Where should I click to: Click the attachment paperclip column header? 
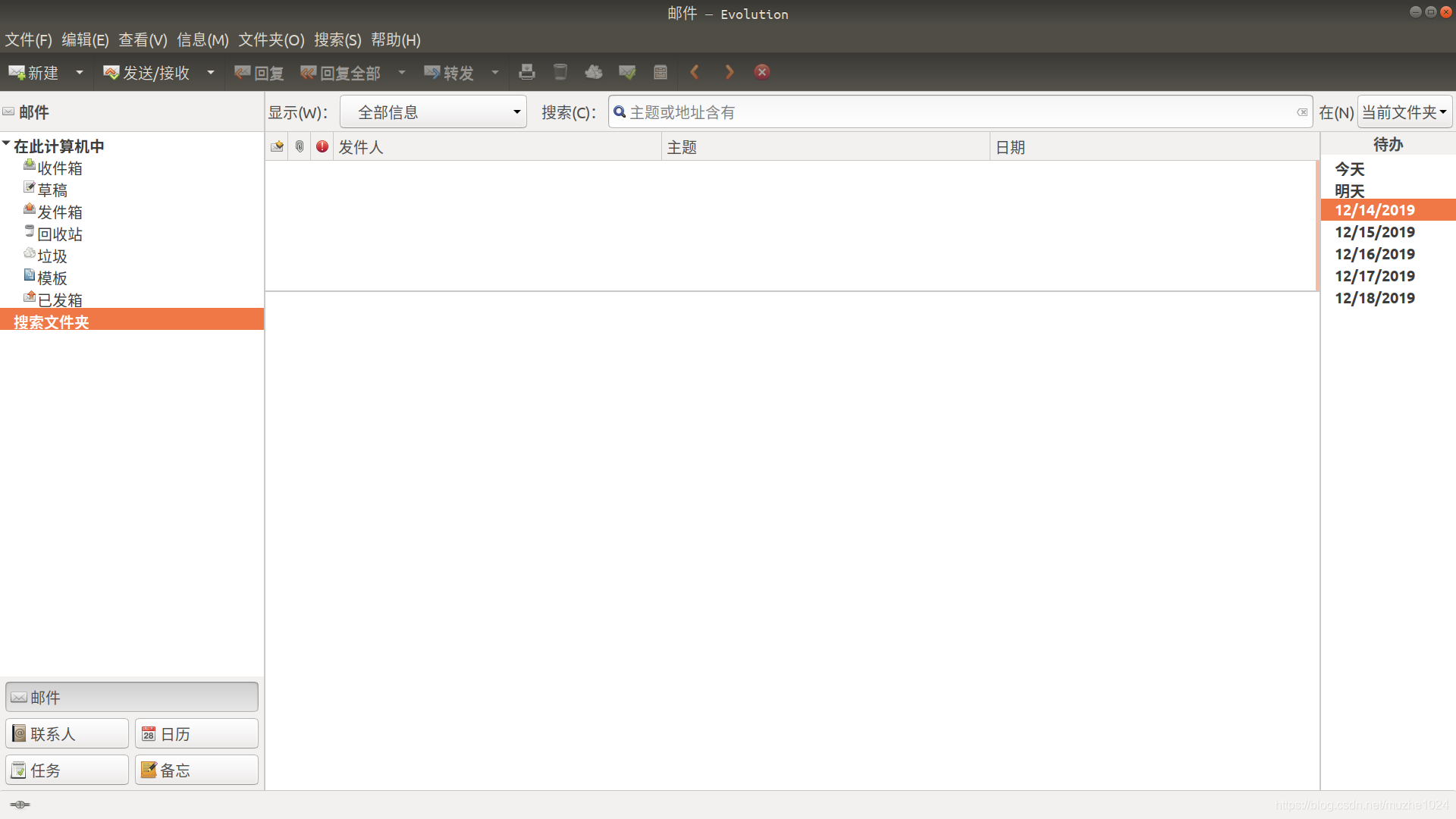(x=300, y=146)
